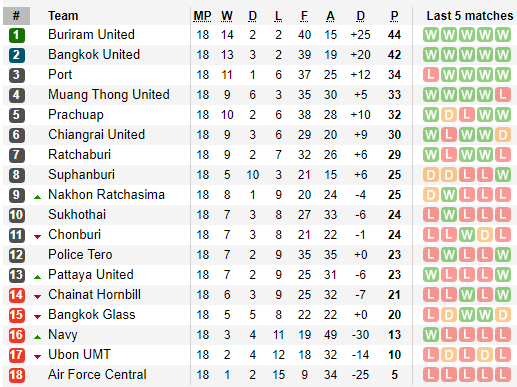
Task: Open Bangkok United team link
Action: click(x=94, y=55)
